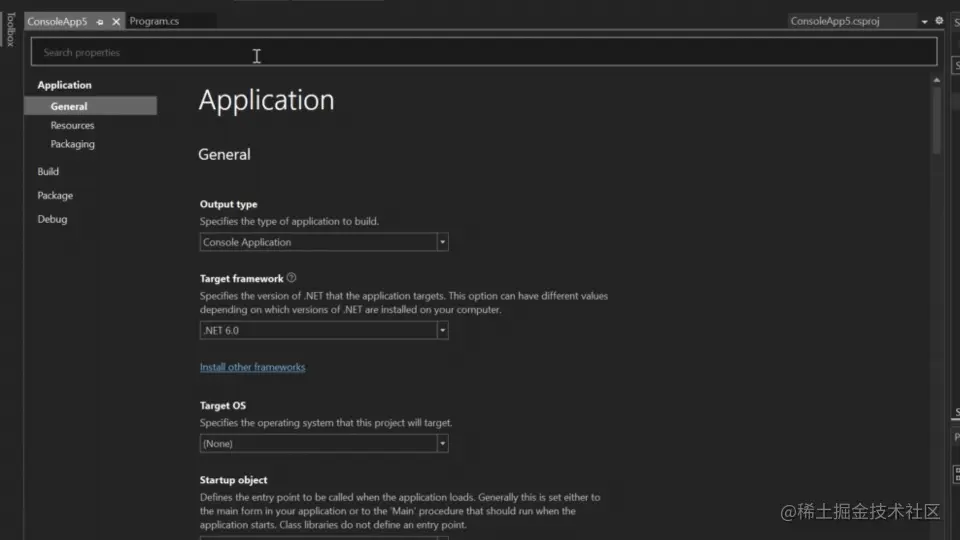Click the scrollbar up arrow

click(936, 80)
